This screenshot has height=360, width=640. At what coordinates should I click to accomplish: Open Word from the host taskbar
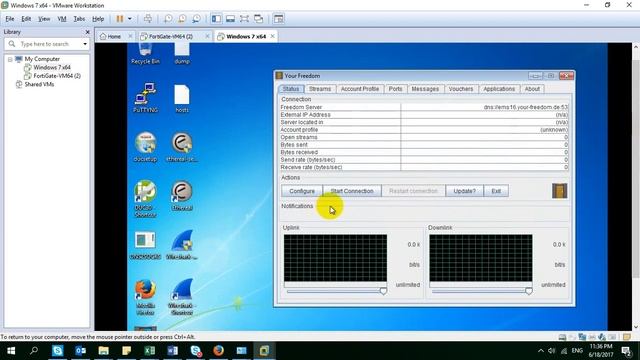tap(172, 351)
